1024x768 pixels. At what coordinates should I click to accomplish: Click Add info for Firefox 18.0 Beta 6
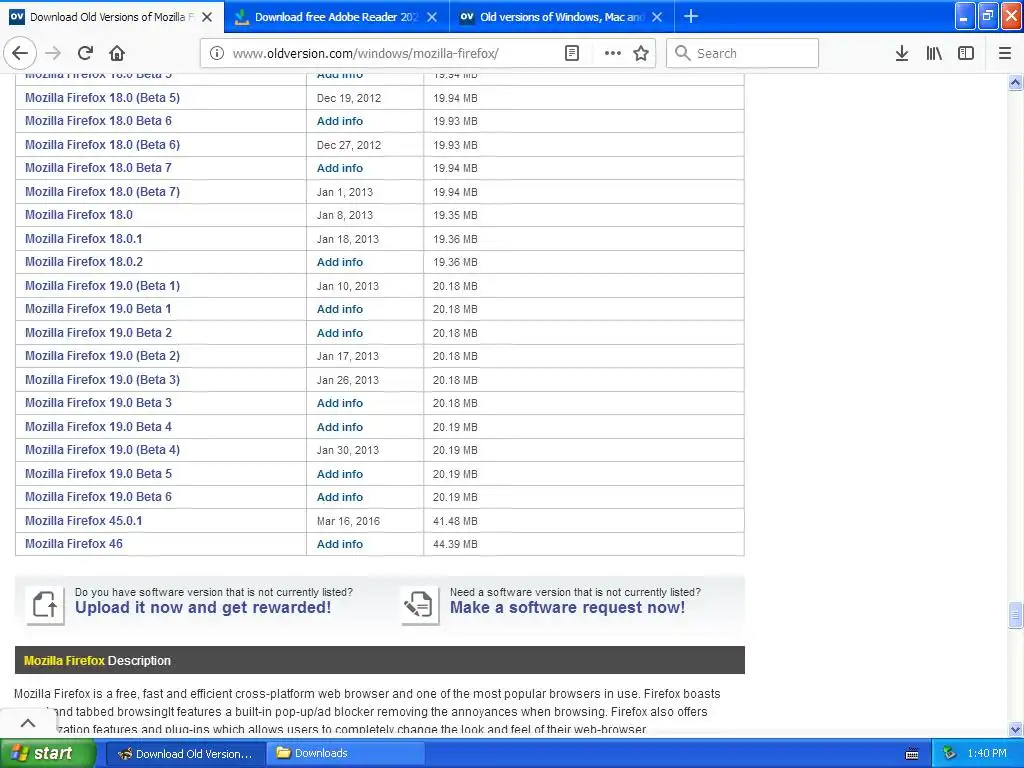[340, 121]
